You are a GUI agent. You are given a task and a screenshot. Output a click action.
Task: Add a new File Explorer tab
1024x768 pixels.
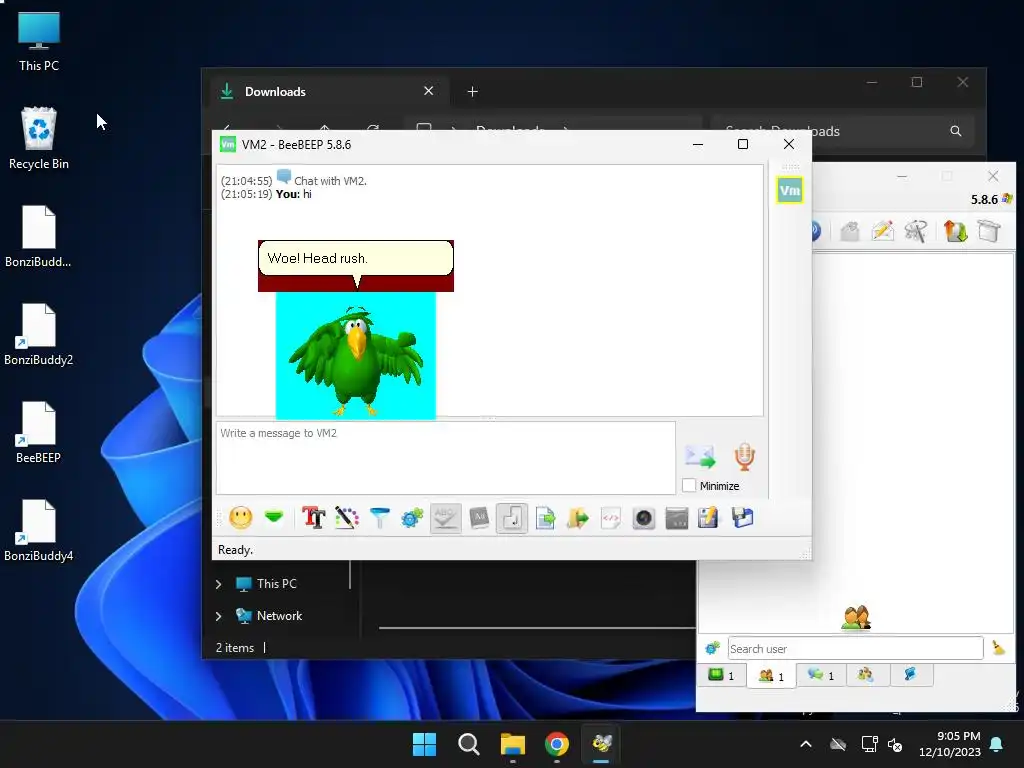tap(473, 91)
